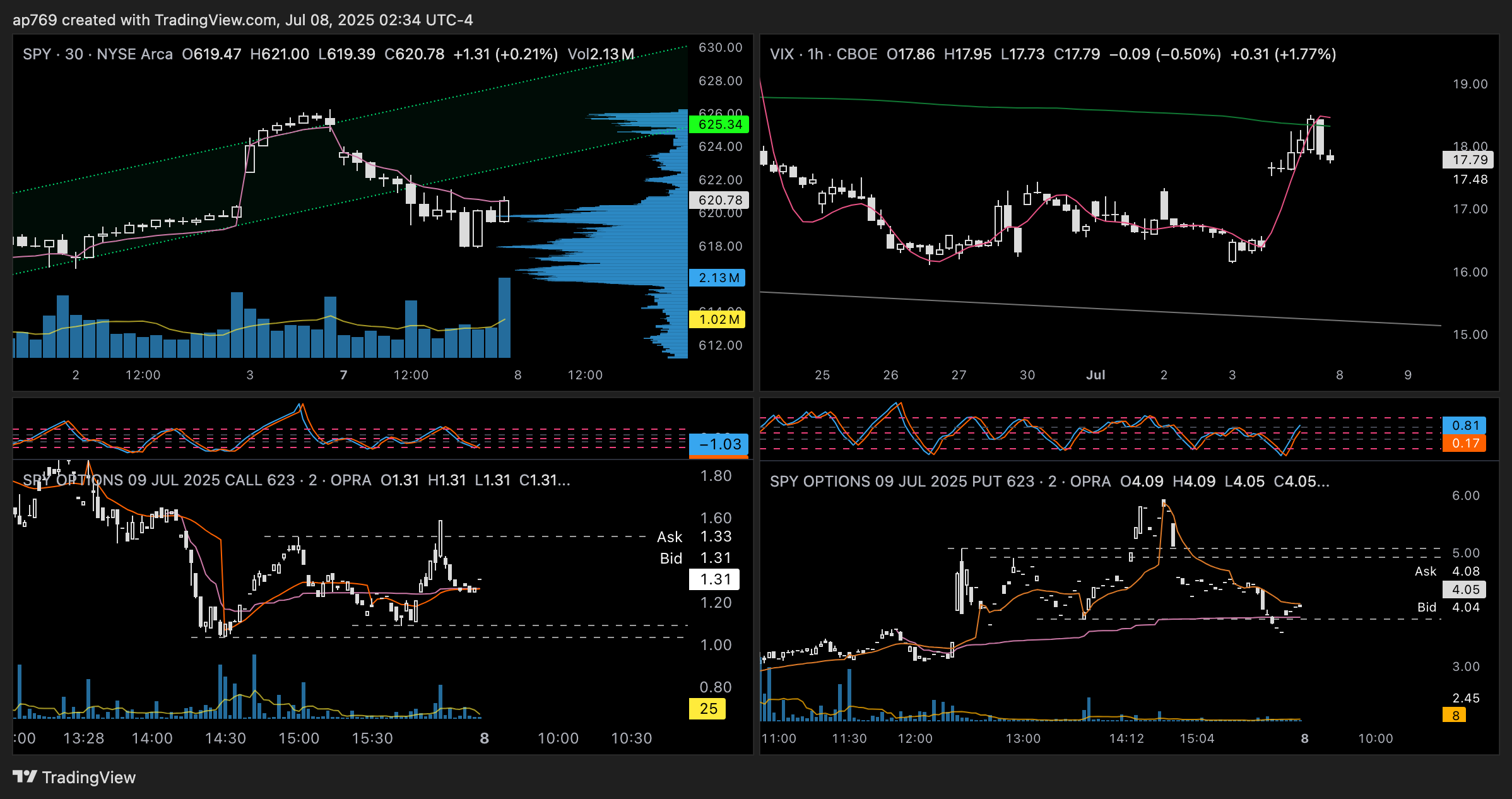The height and width of the screenshot is (799, 1512).
Task: Click the bold 7 date on SPY time axis
Action: tap(343, 375)
